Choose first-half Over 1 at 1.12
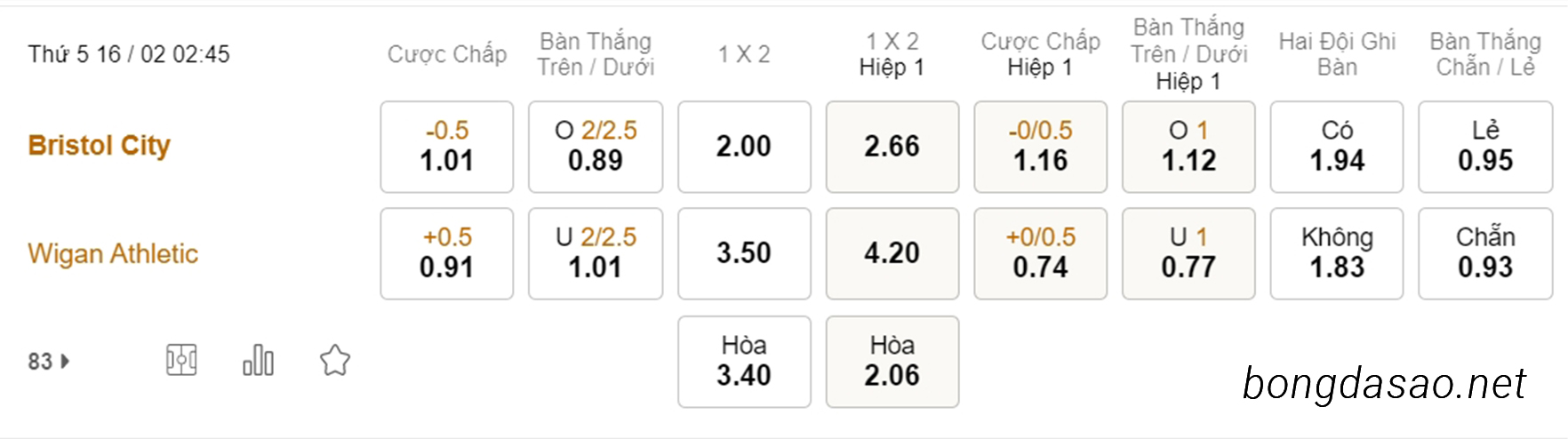 [1188, 147]
